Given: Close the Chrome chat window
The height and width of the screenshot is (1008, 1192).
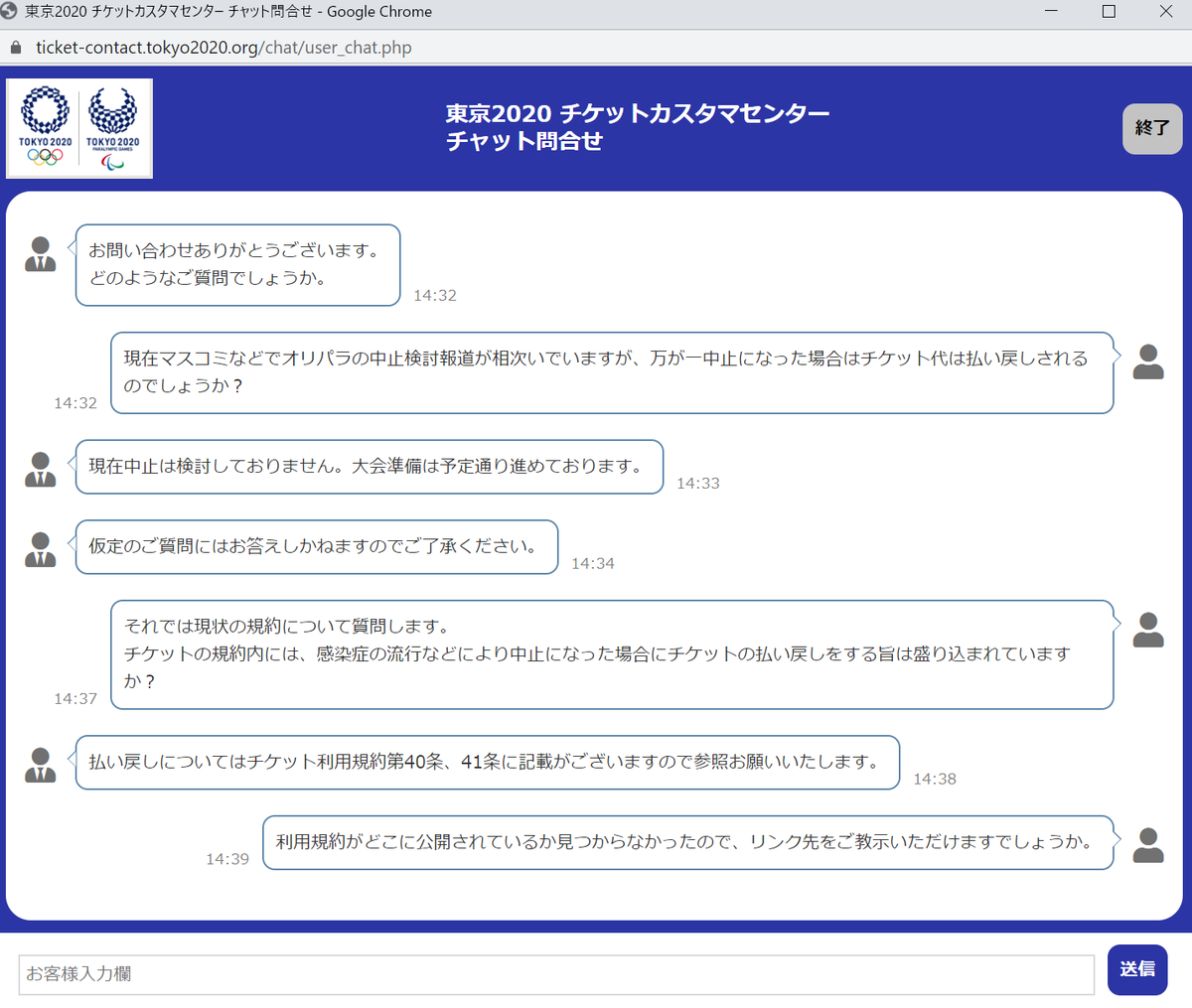Looking at the screenshot, I should pos(1166,12).
